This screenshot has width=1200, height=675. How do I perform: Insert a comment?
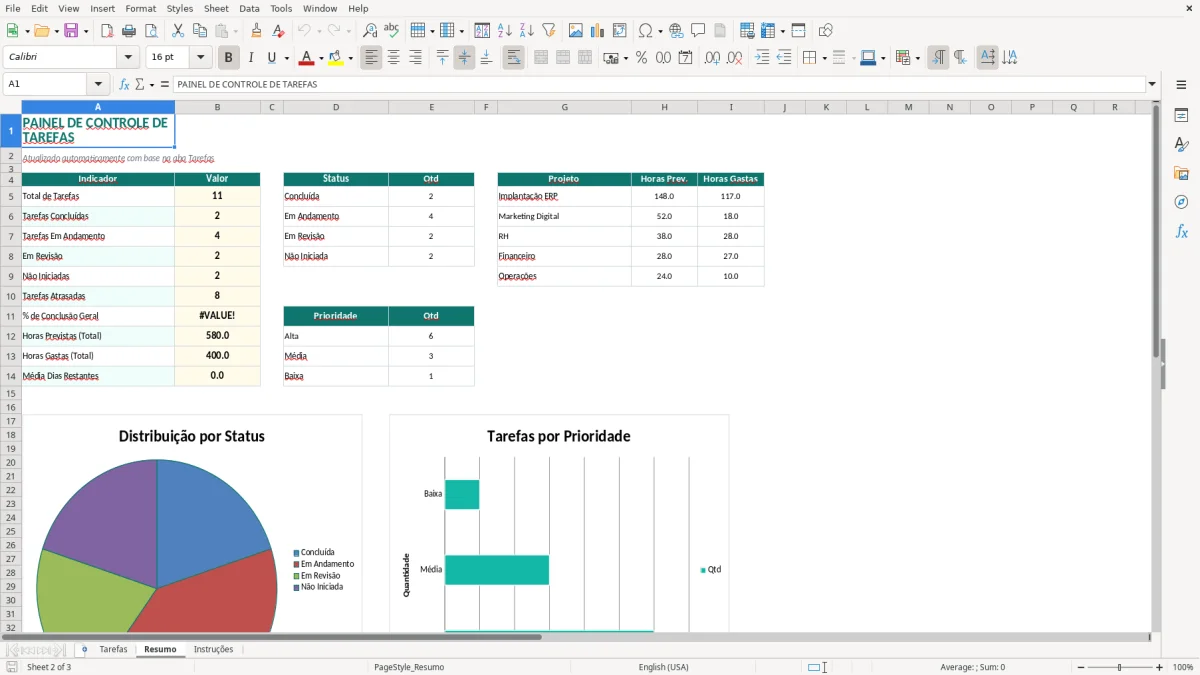[698, 31]
